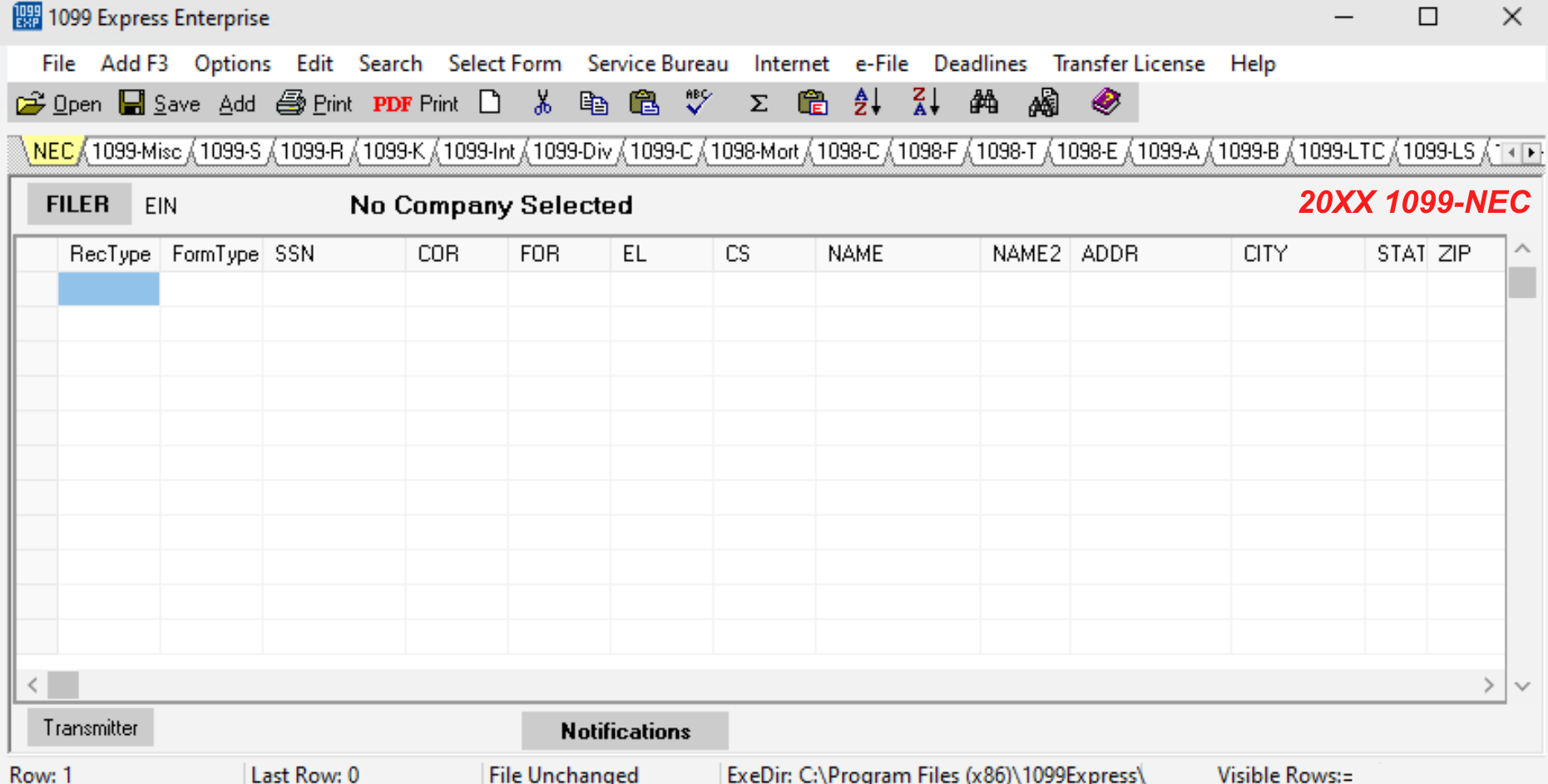Click the vertical scrollbar down arrow

pos(1522,687)
